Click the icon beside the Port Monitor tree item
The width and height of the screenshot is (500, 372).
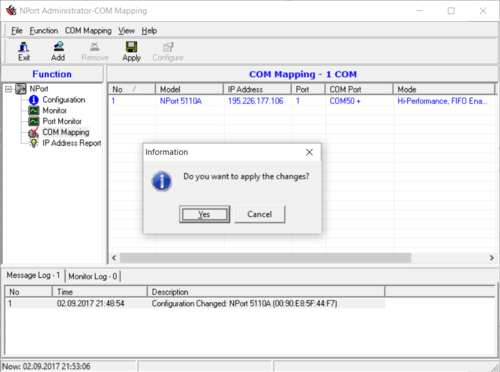click(34, 121)
